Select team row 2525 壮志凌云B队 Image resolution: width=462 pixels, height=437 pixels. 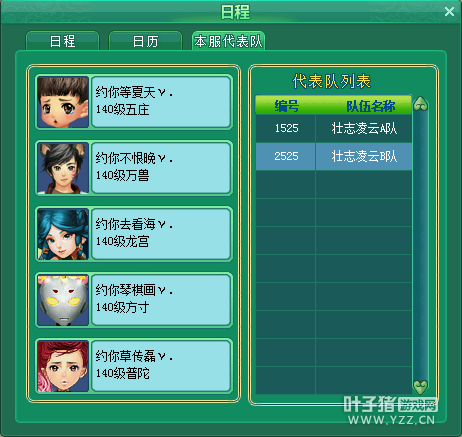pyautogui.click(x=334, y=156)
